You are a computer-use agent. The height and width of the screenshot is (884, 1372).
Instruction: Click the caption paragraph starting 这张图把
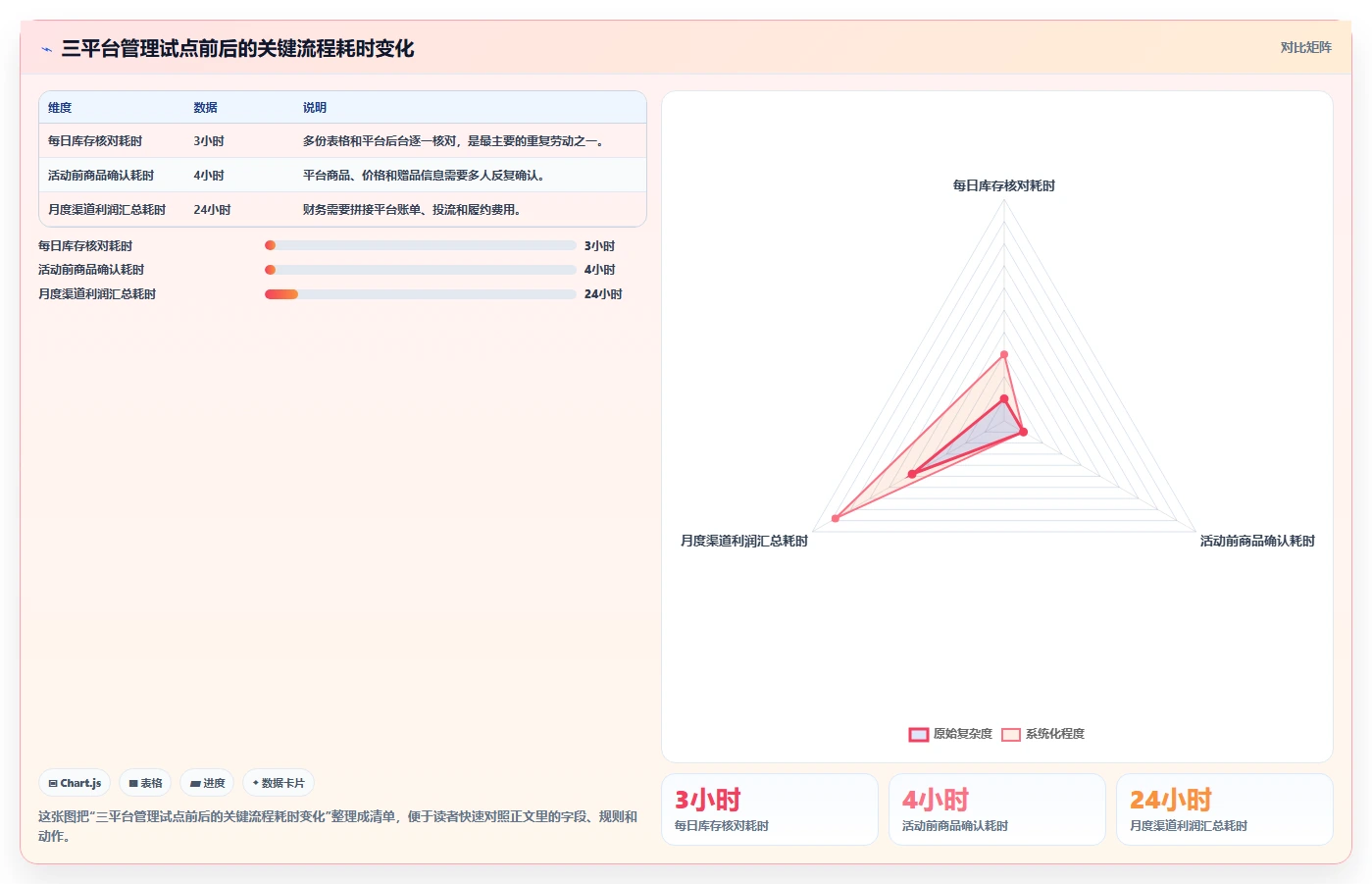tap(338, 826)
